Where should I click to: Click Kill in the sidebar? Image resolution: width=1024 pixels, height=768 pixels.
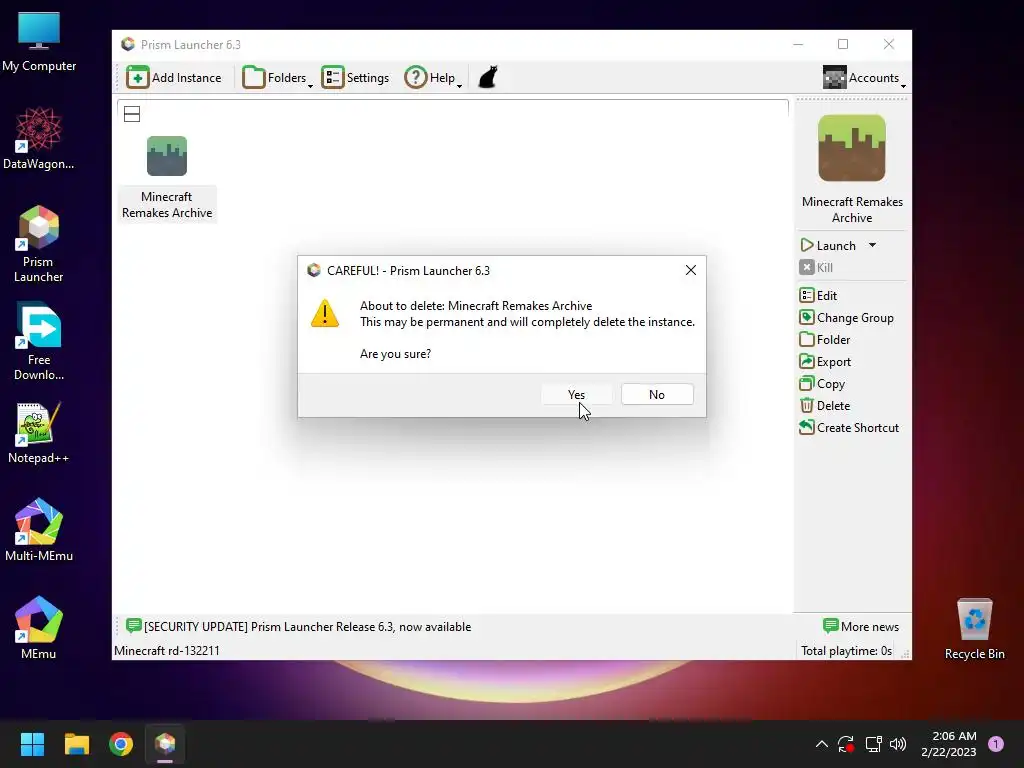click(816, 268)
